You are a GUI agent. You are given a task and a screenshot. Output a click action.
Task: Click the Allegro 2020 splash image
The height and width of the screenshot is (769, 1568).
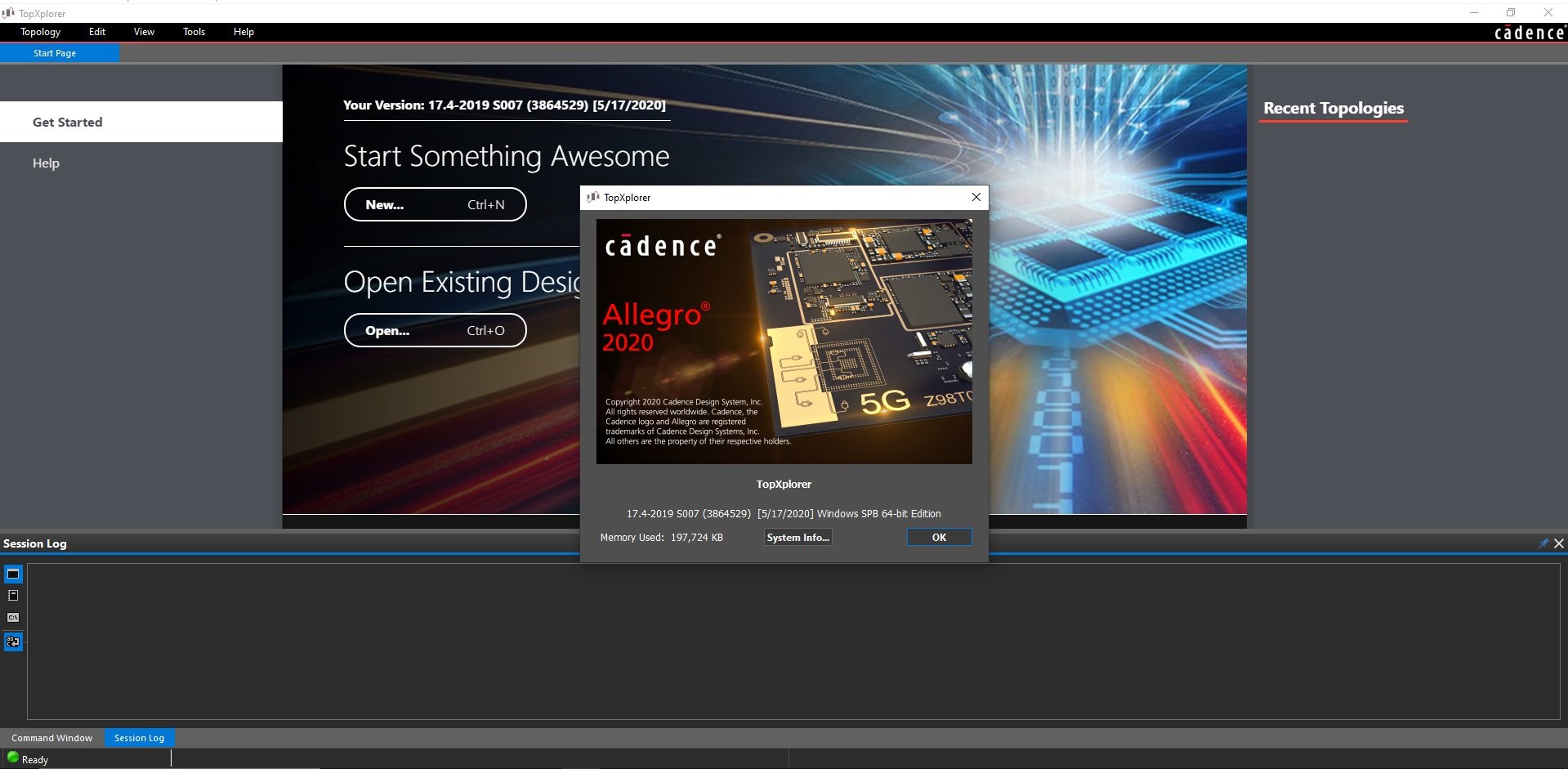pos(784,341)
